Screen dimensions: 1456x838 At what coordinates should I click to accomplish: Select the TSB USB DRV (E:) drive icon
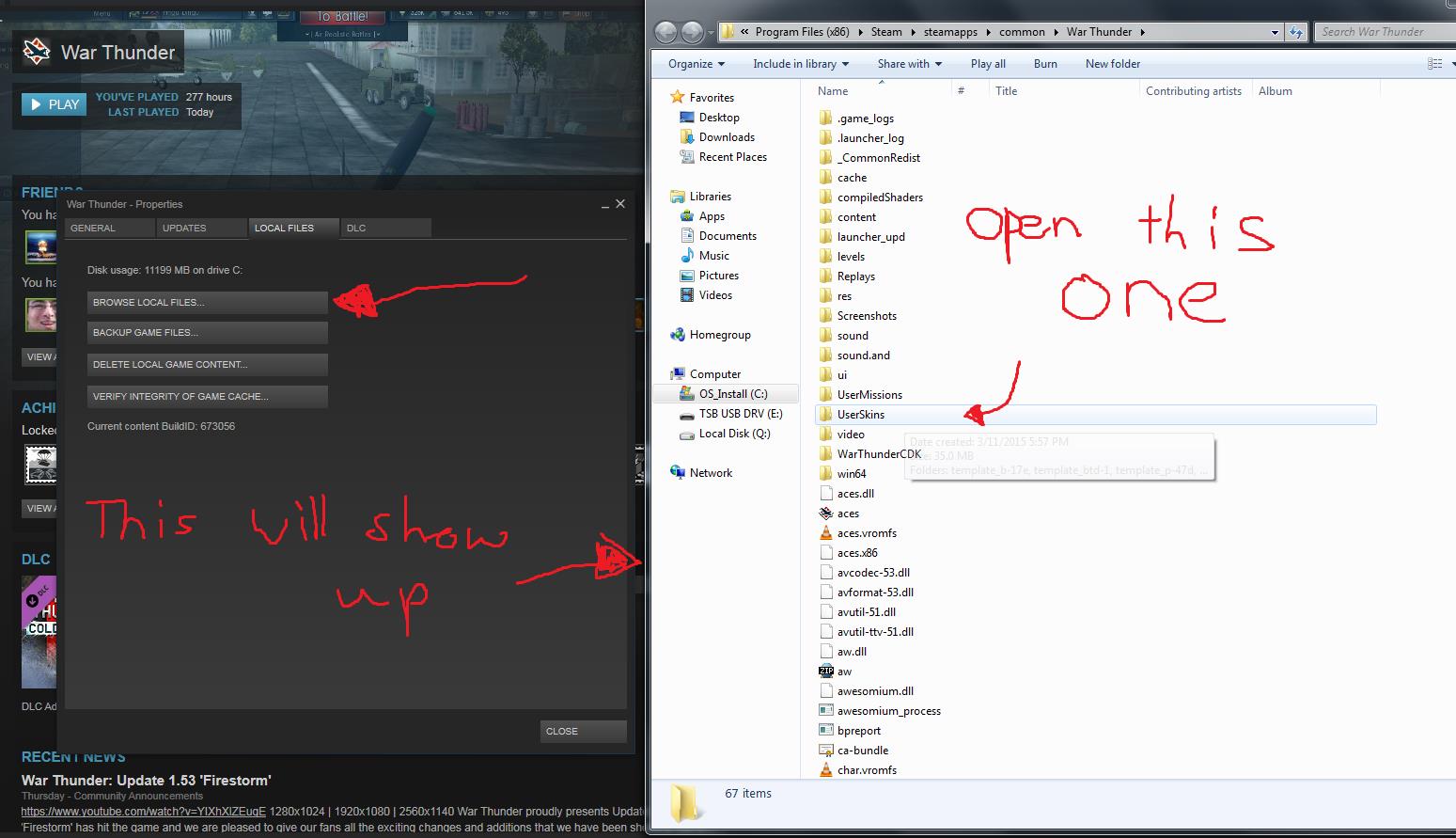point(686,414)
